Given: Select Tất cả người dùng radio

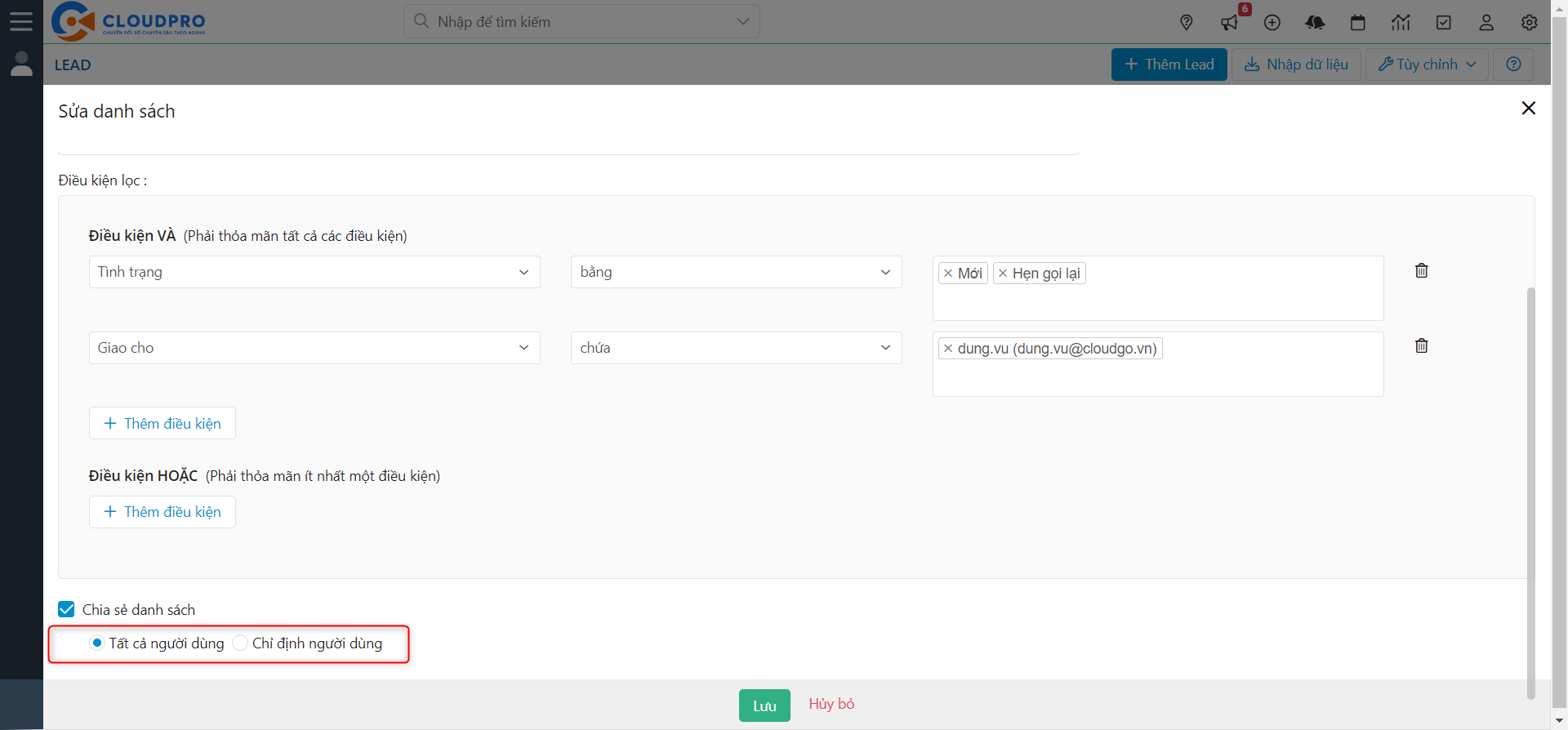Looking at the screenshot, I should point(97,643).
